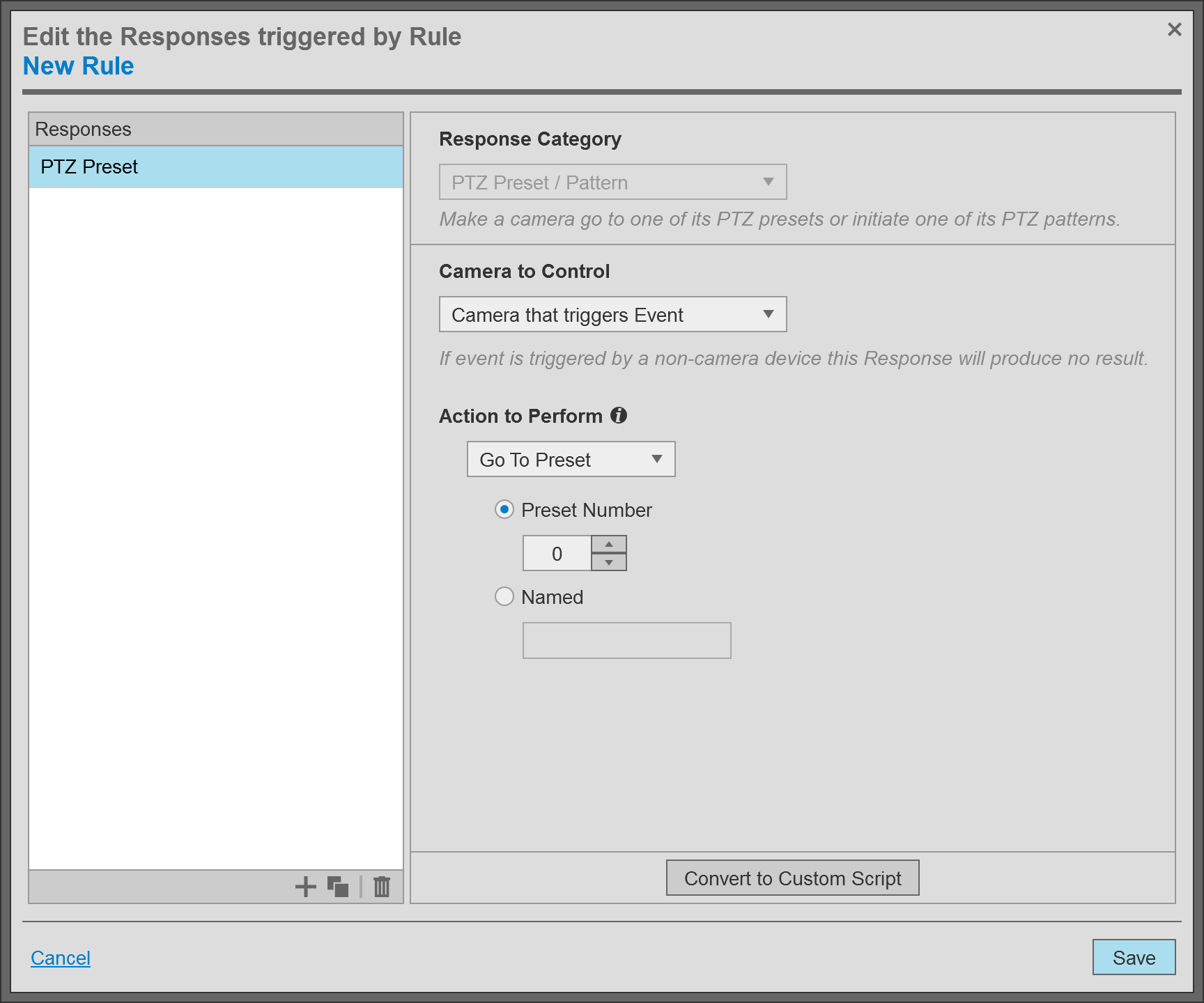Image resolution: width=1204 pixels, height=1003 pixels.
Task: Cancel editing the responses
Action: [61, 958]
